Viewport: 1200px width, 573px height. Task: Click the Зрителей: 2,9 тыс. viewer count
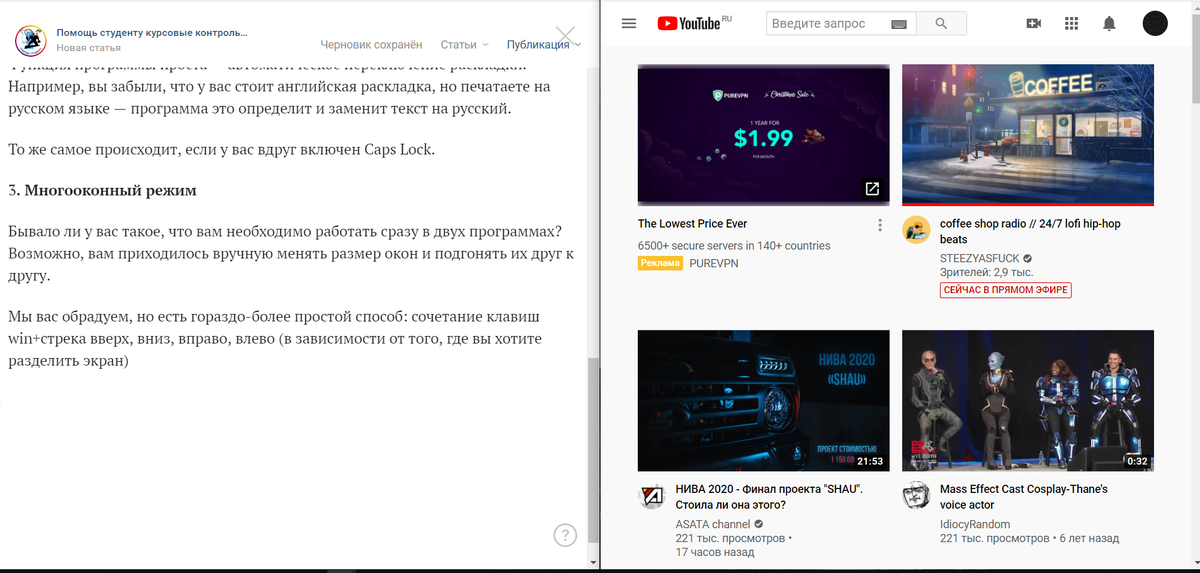(x=987, y=272)
